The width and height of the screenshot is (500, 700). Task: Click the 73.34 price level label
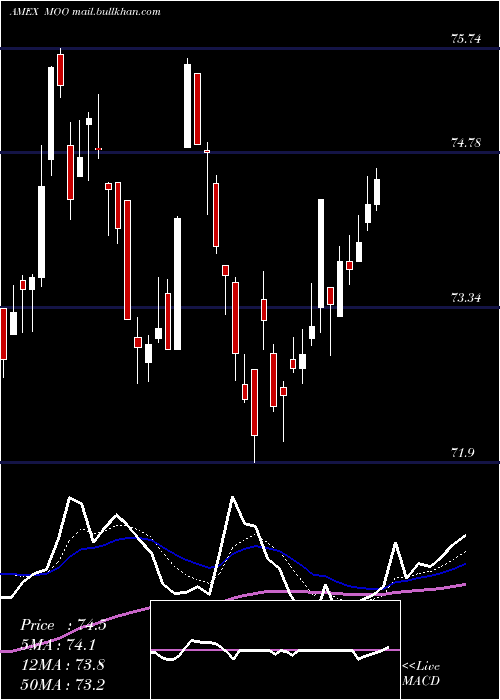[x=466, y=298]
